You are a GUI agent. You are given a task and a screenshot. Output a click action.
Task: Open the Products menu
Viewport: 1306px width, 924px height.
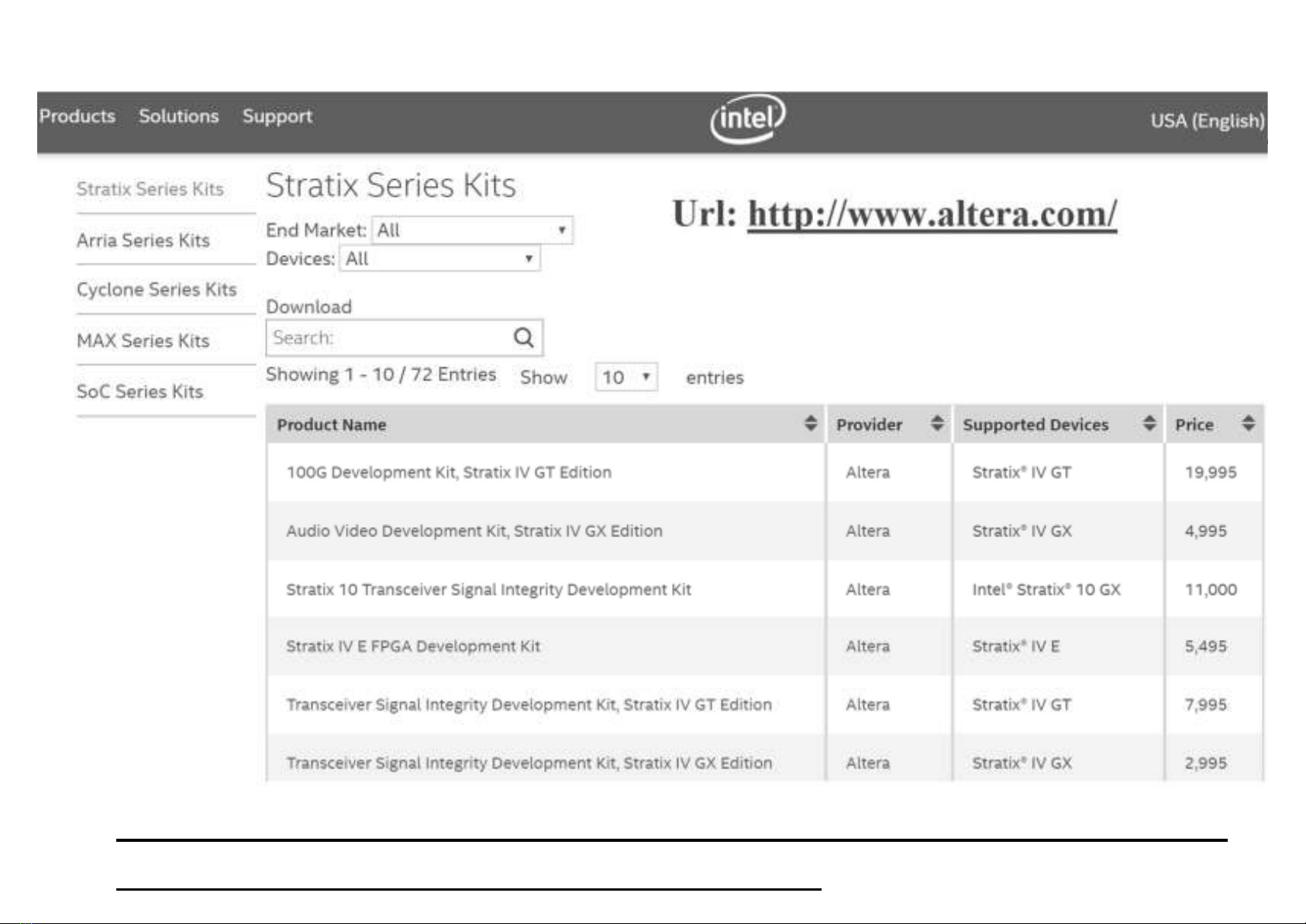click(77, 116)
